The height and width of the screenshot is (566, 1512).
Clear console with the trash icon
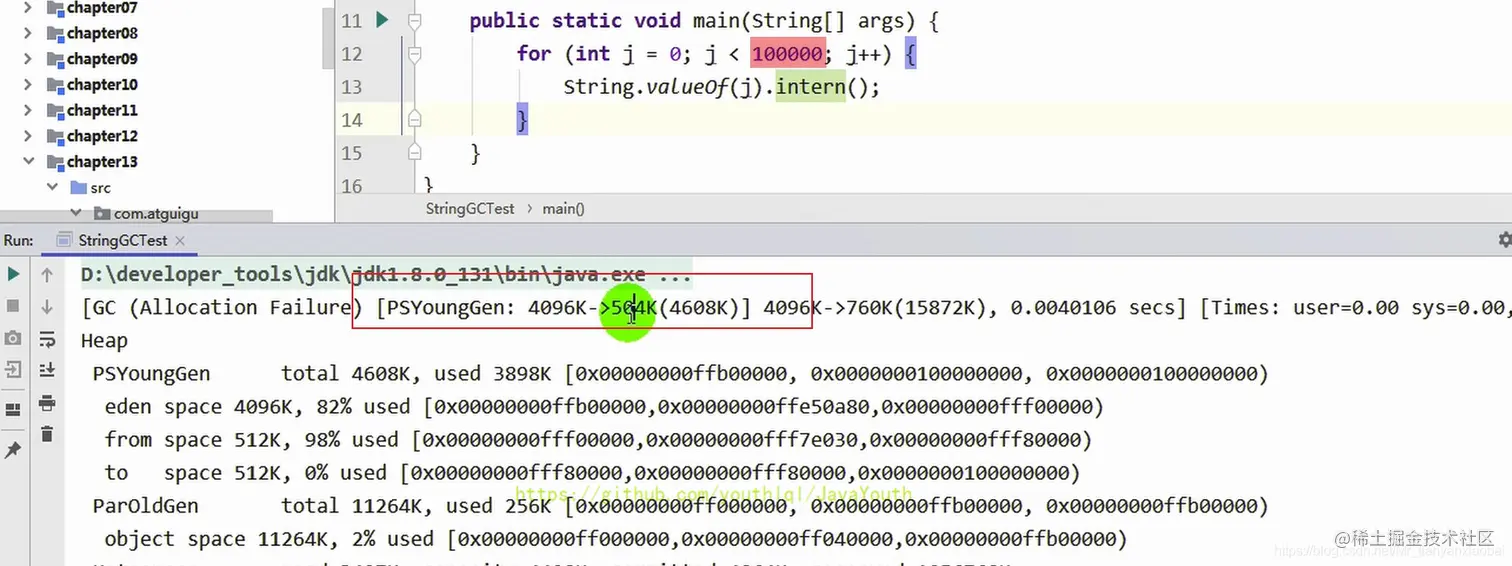(x=47, y=434)
